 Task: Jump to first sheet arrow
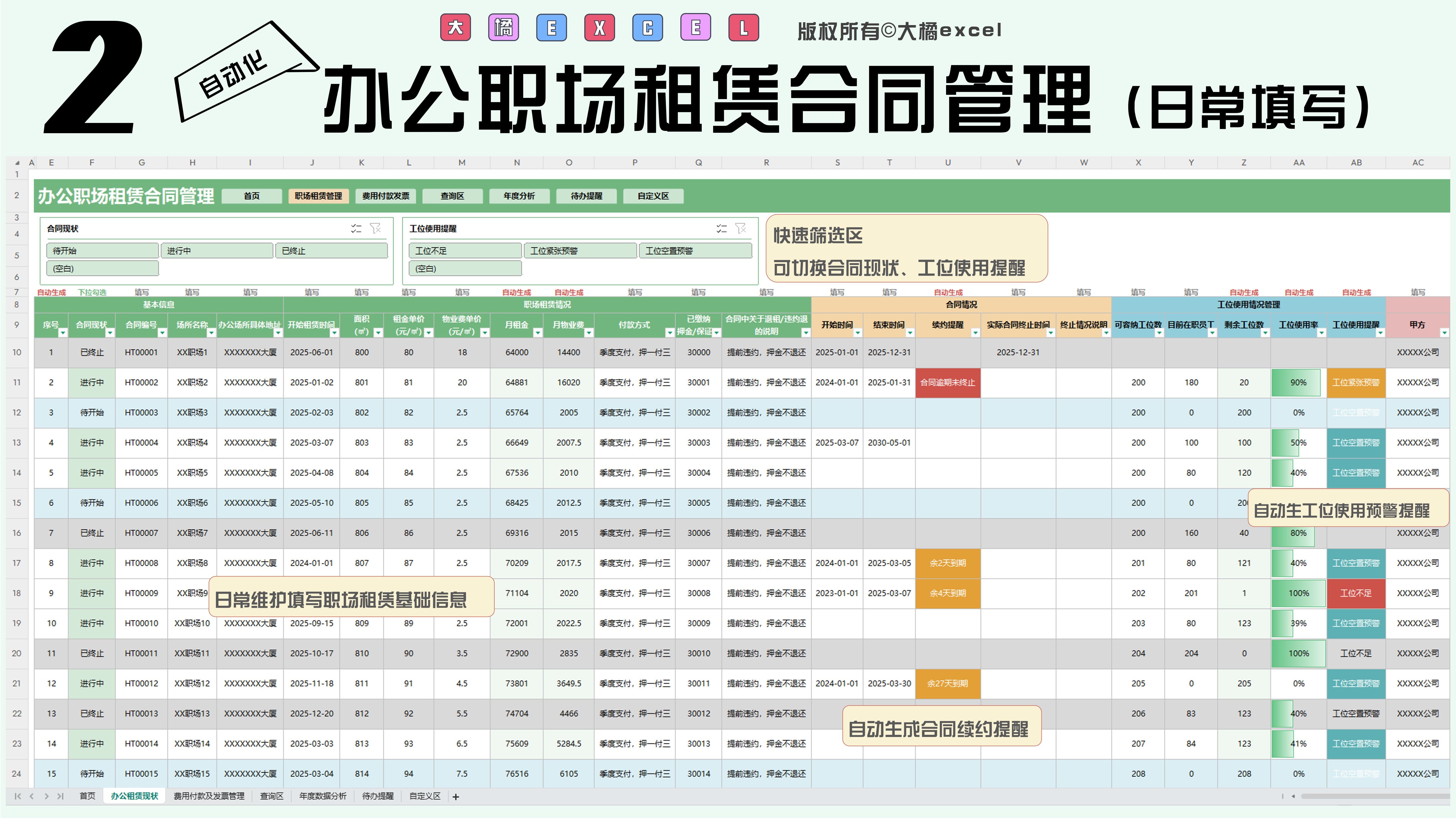(x=18, y=796)
